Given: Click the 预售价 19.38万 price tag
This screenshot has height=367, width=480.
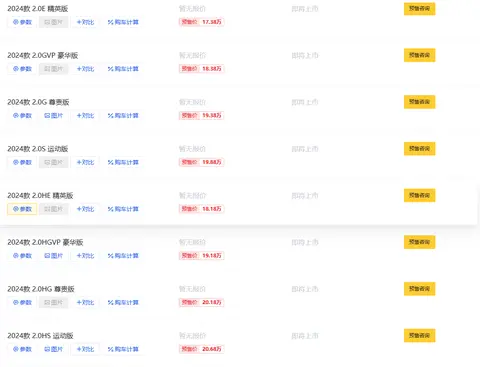Looking at the screenshot, I should [201, 115].
